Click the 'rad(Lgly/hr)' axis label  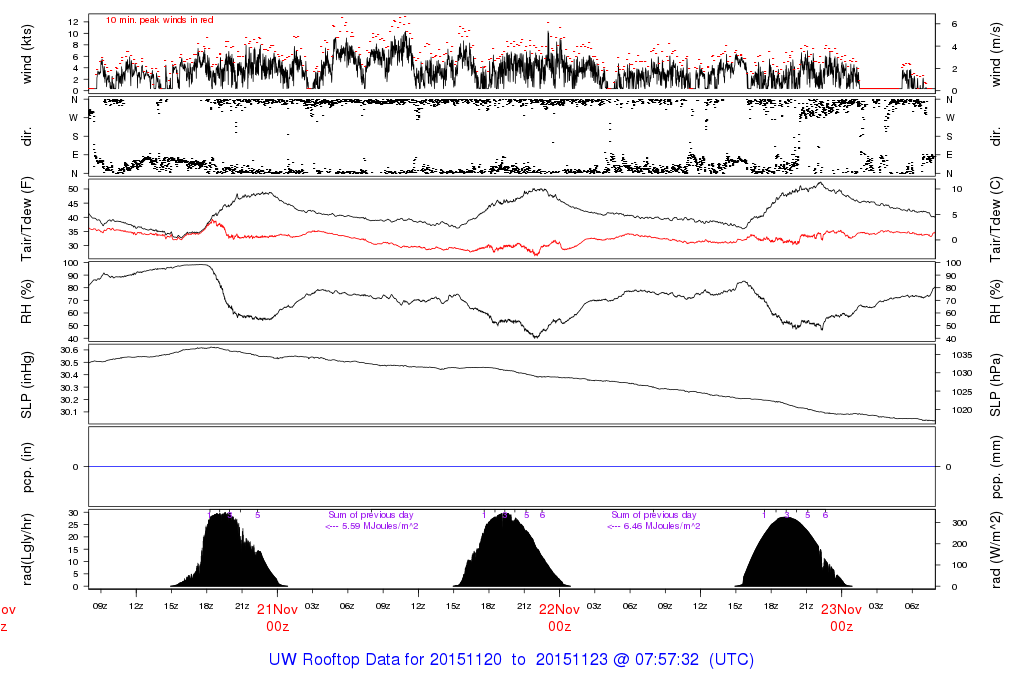click(x=27, y=548)
